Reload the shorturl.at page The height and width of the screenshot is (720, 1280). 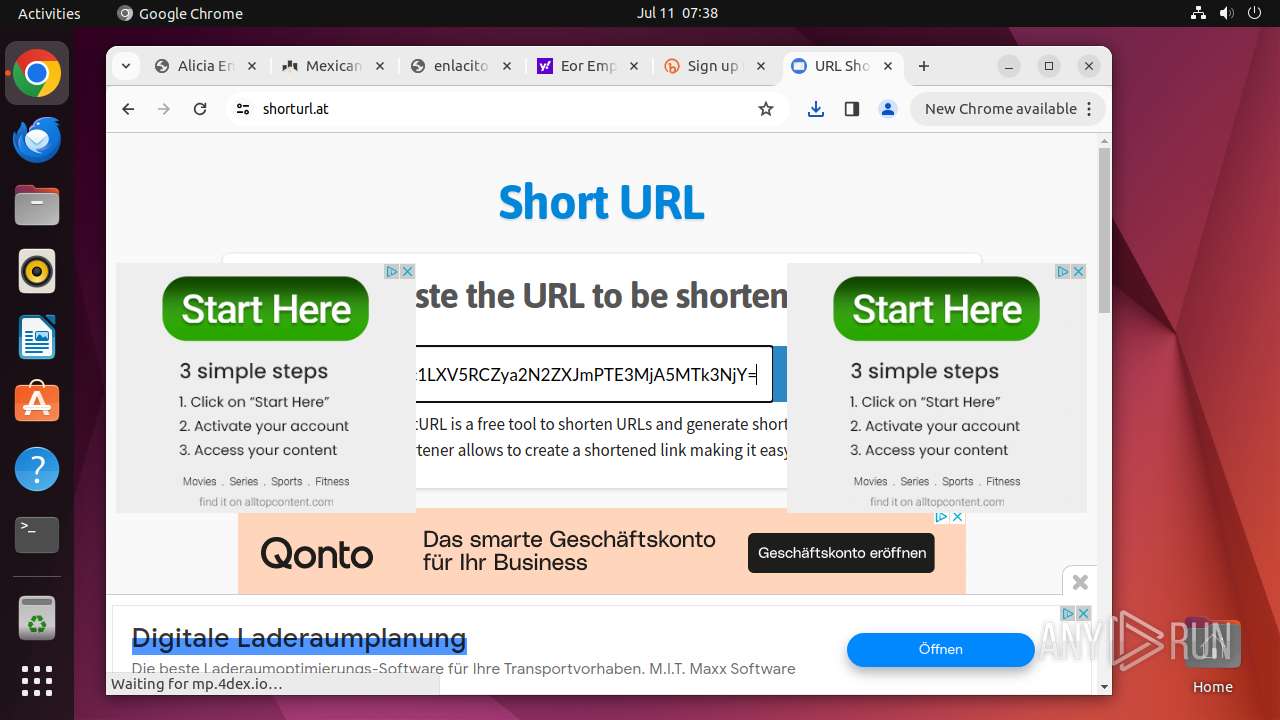pyautogui.click(x=200, y=109)
